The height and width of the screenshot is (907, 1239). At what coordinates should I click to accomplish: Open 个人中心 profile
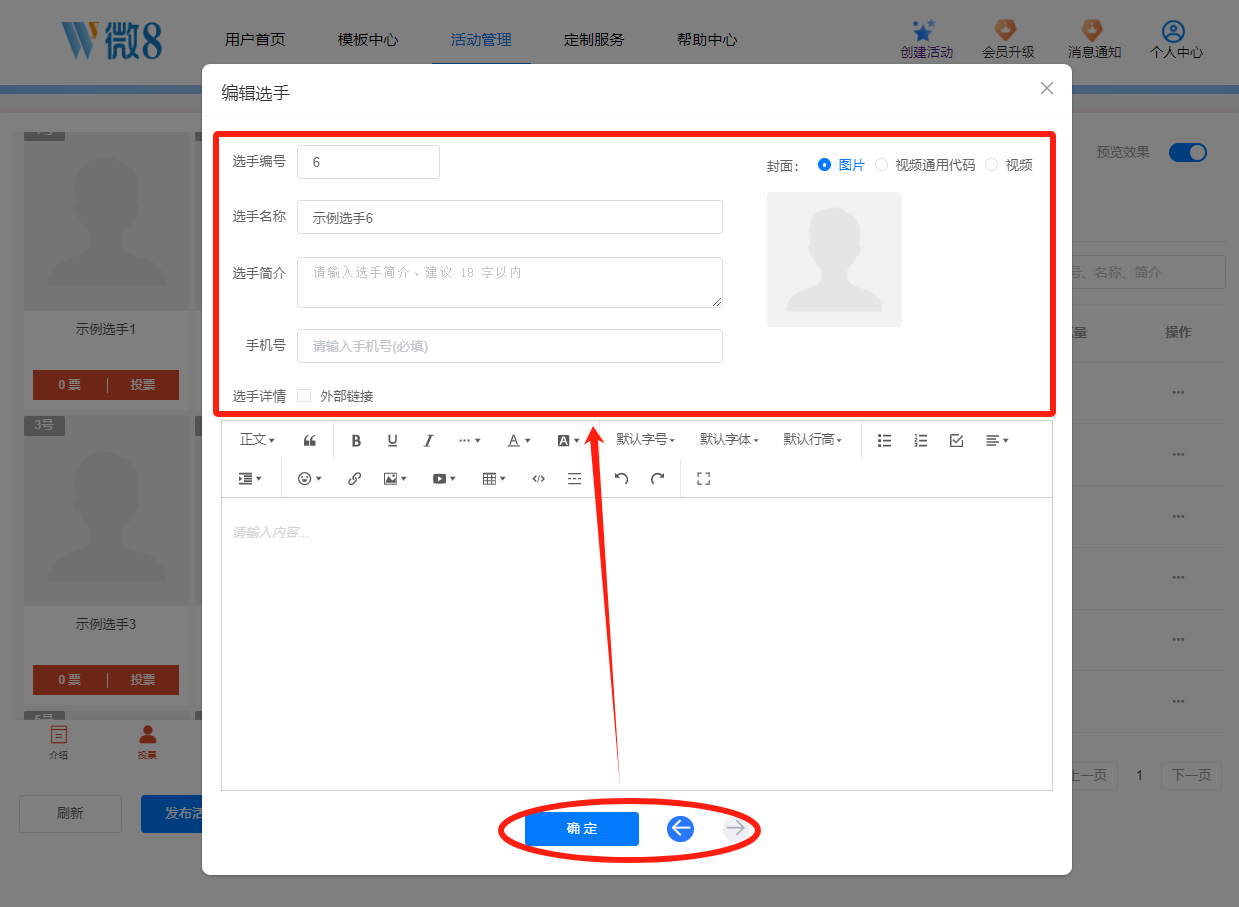[x=1176, y=40]
